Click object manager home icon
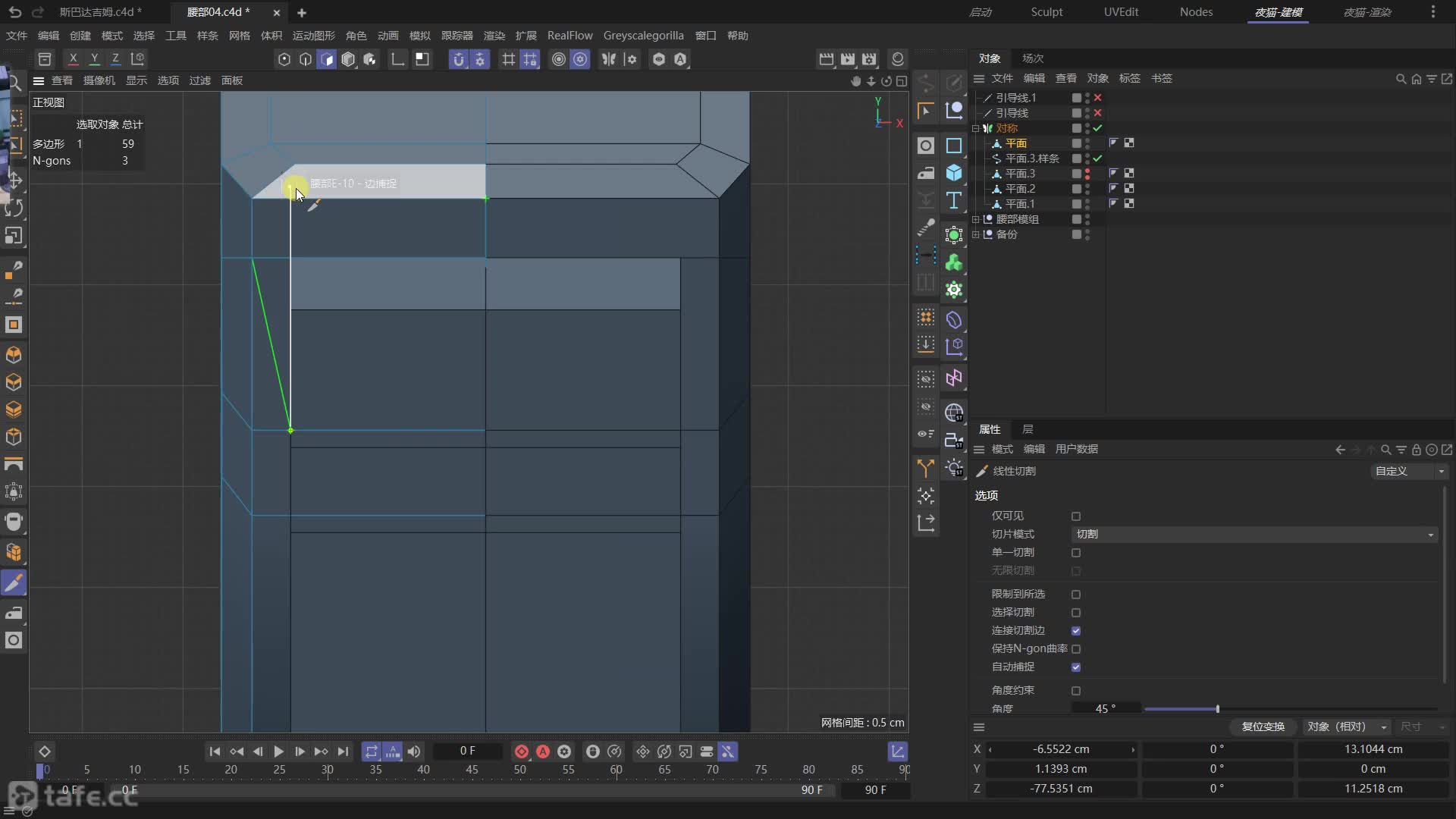Screen dimensions: 1456x819 coord(1416,79)
